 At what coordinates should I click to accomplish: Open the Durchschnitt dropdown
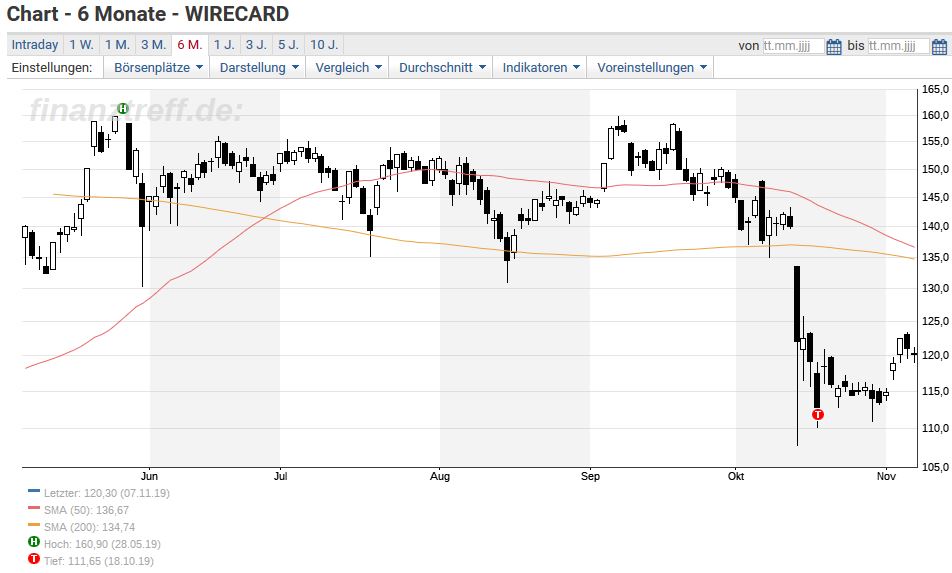coord(442,67)
